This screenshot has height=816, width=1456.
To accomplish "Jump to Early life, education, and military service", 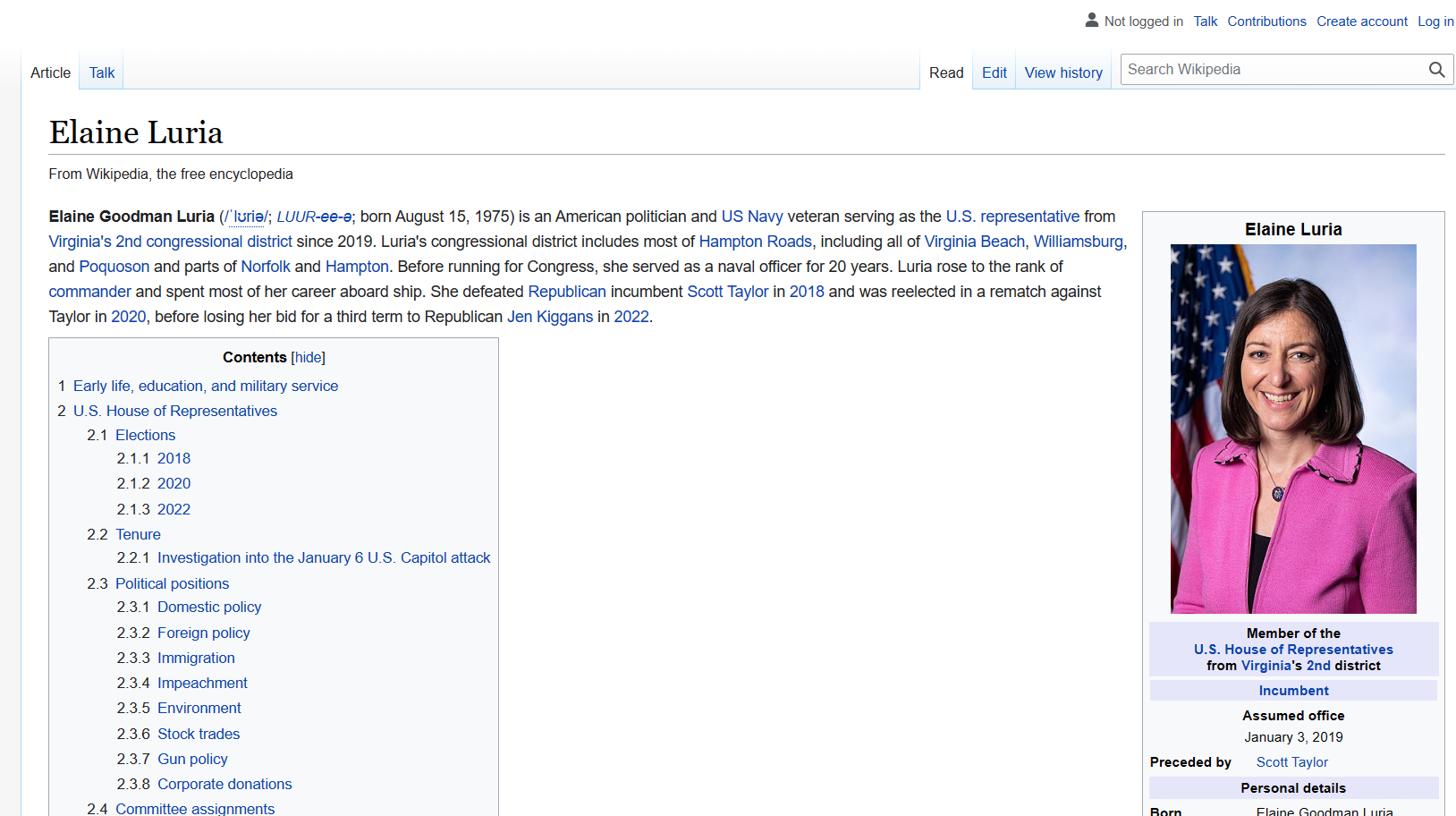I will (206, 386).
